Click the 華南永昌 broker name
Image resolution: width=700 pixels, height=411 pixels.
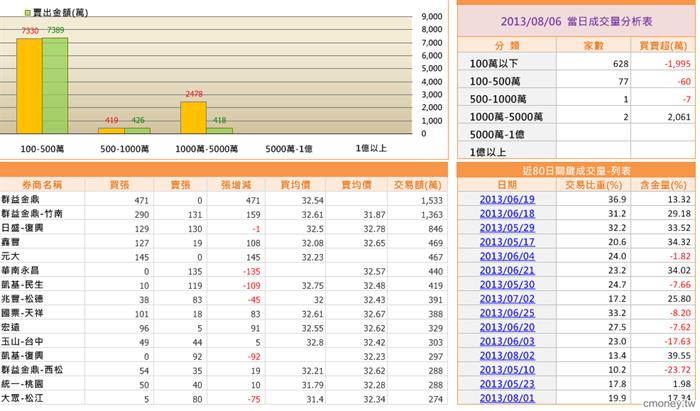(20, 270)
